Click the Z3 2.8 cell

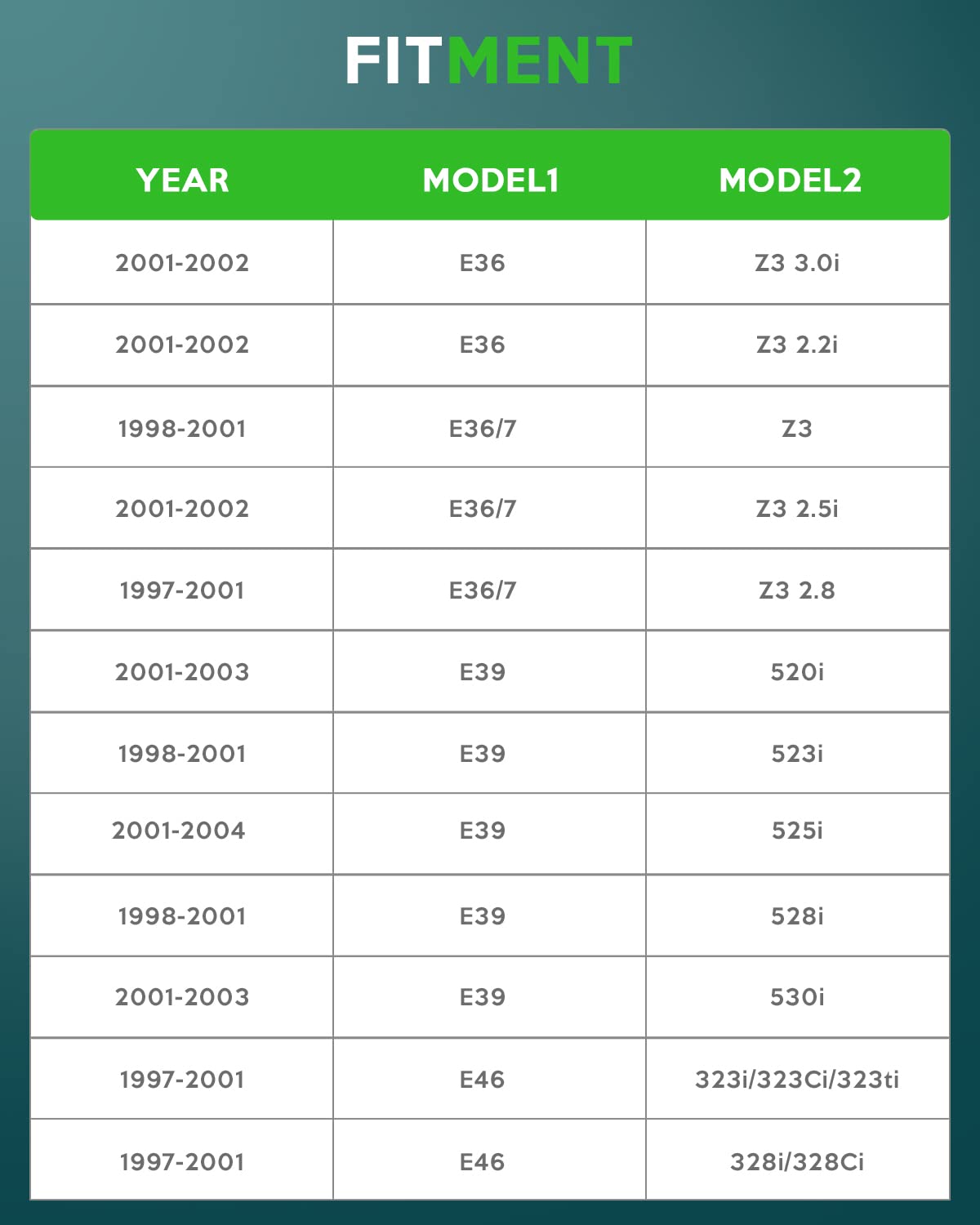[797, 590]
